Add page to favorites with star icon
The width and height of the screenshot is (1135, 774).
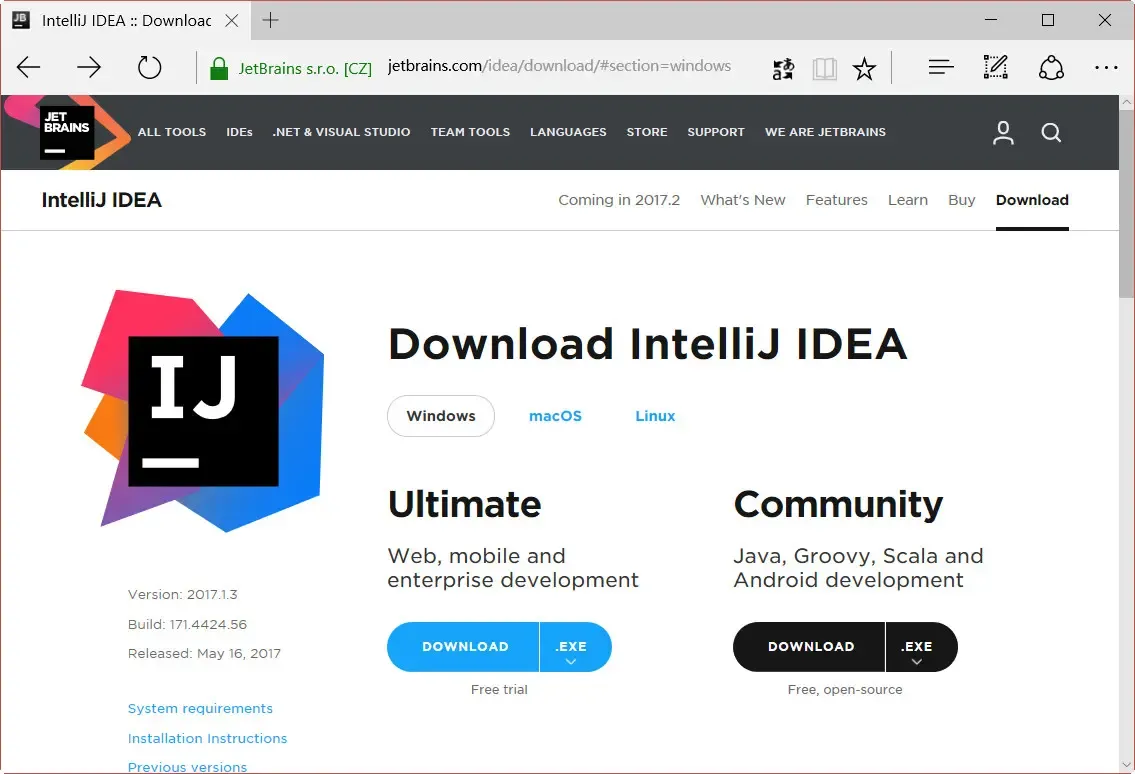coord(864,69)
